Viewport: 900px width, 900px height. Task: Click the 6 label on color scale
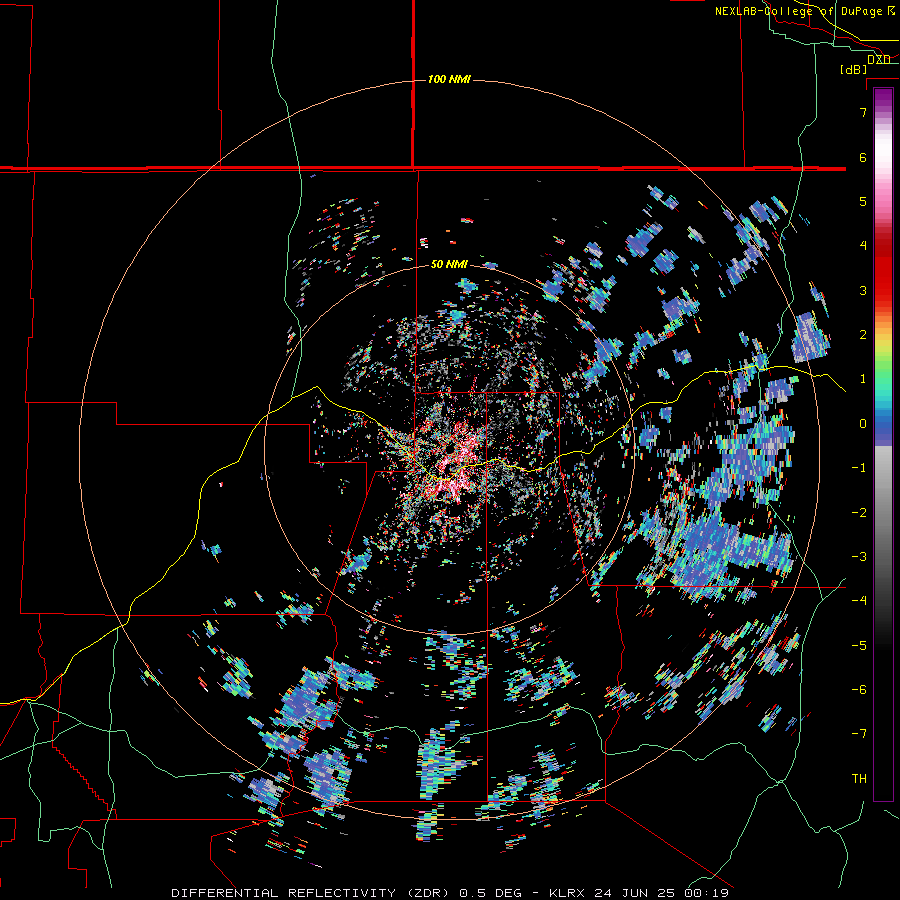(x=863, y=157)
